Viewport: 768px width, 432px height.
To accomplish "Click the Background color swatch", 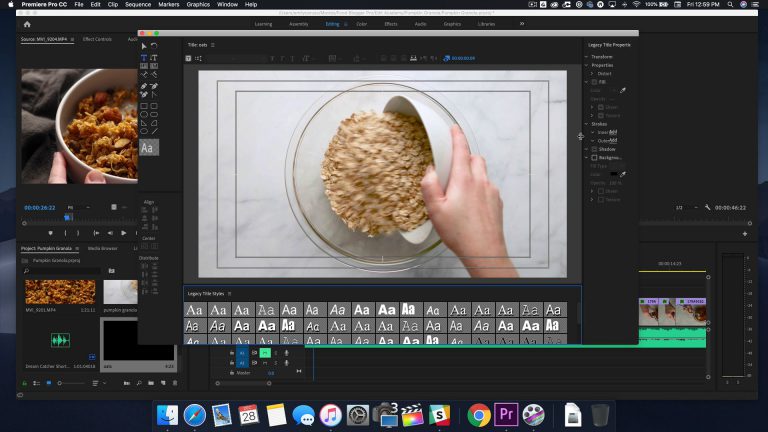I will pyautogui.click(x=614, y=174).
